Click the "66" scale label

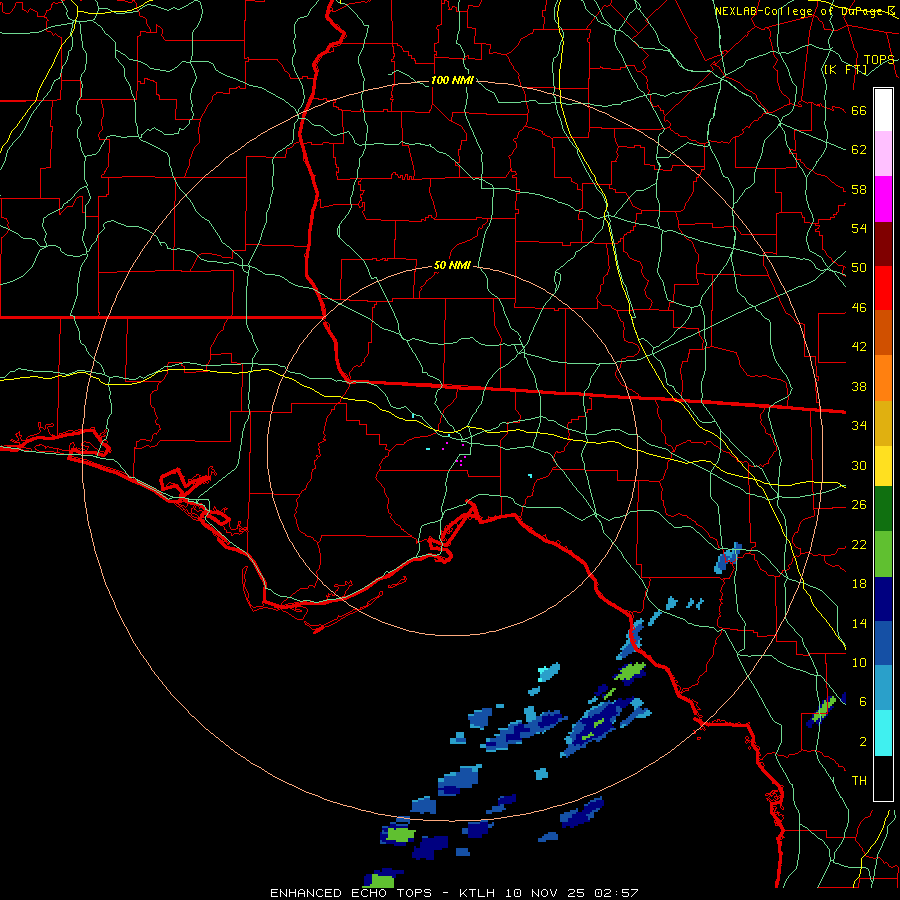(859, 110)
